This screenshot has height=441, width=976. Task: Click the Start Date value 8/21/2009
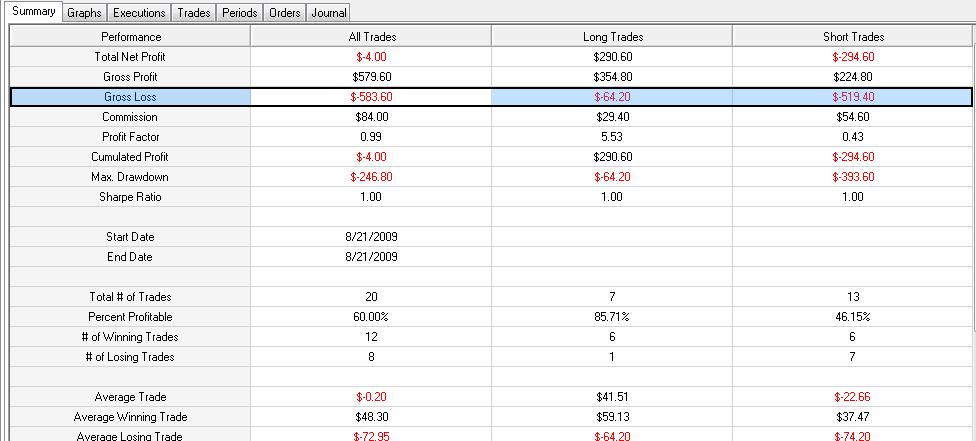[372, 237]
